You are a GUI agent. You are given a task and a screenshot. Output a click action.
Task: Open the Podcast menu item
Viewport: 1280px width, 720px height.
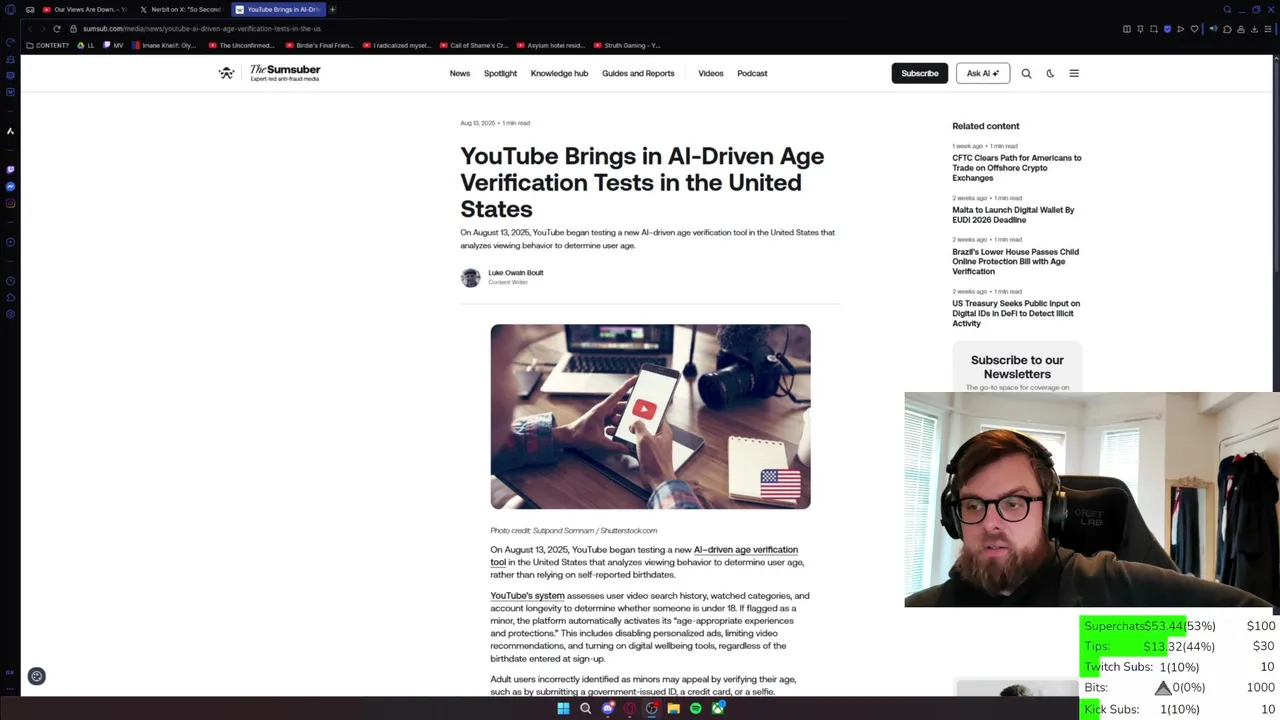click(x=752, y=73)
